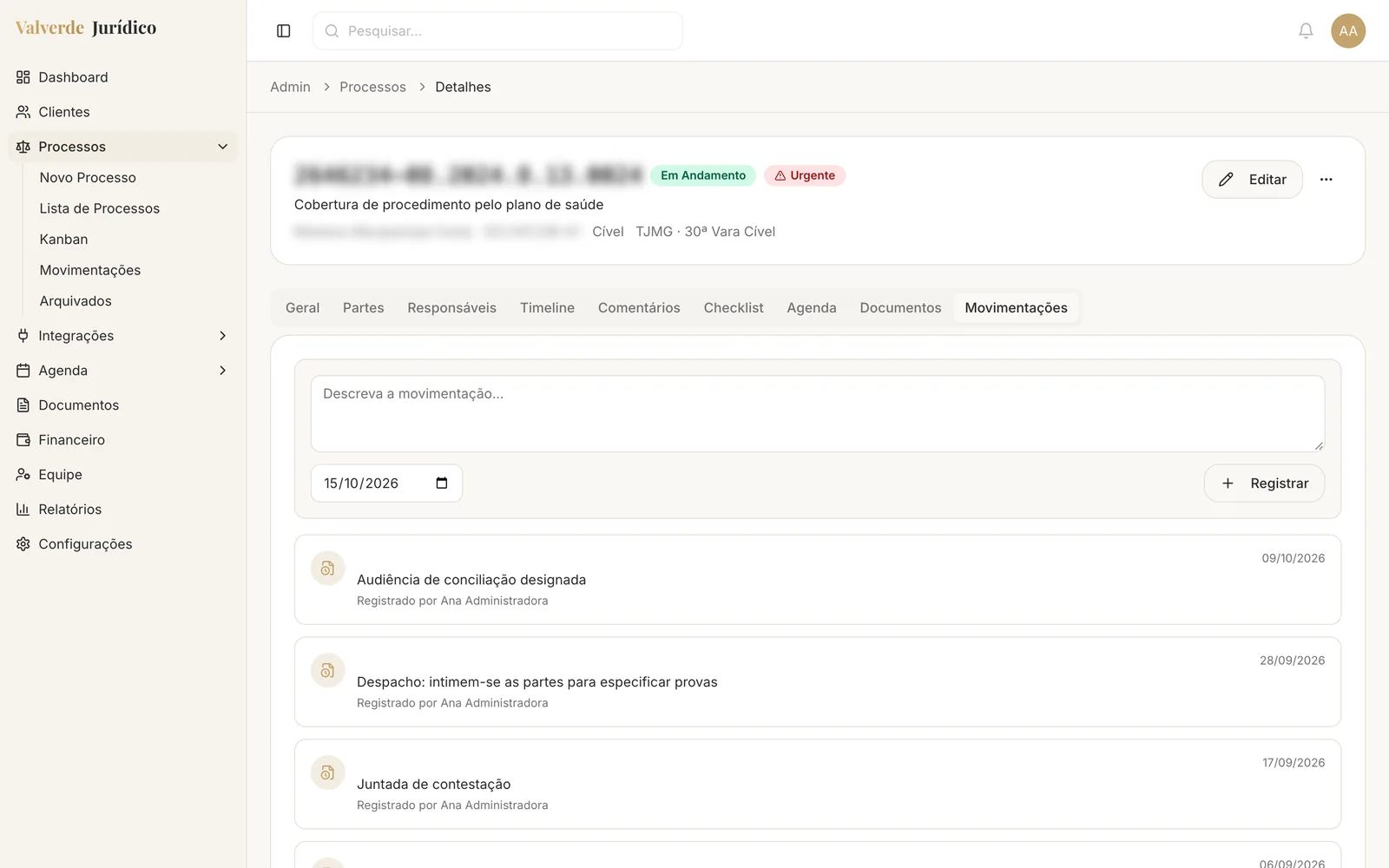Click the Em Andamento status badge
The image size is (1389, 868).
[703, 175]
